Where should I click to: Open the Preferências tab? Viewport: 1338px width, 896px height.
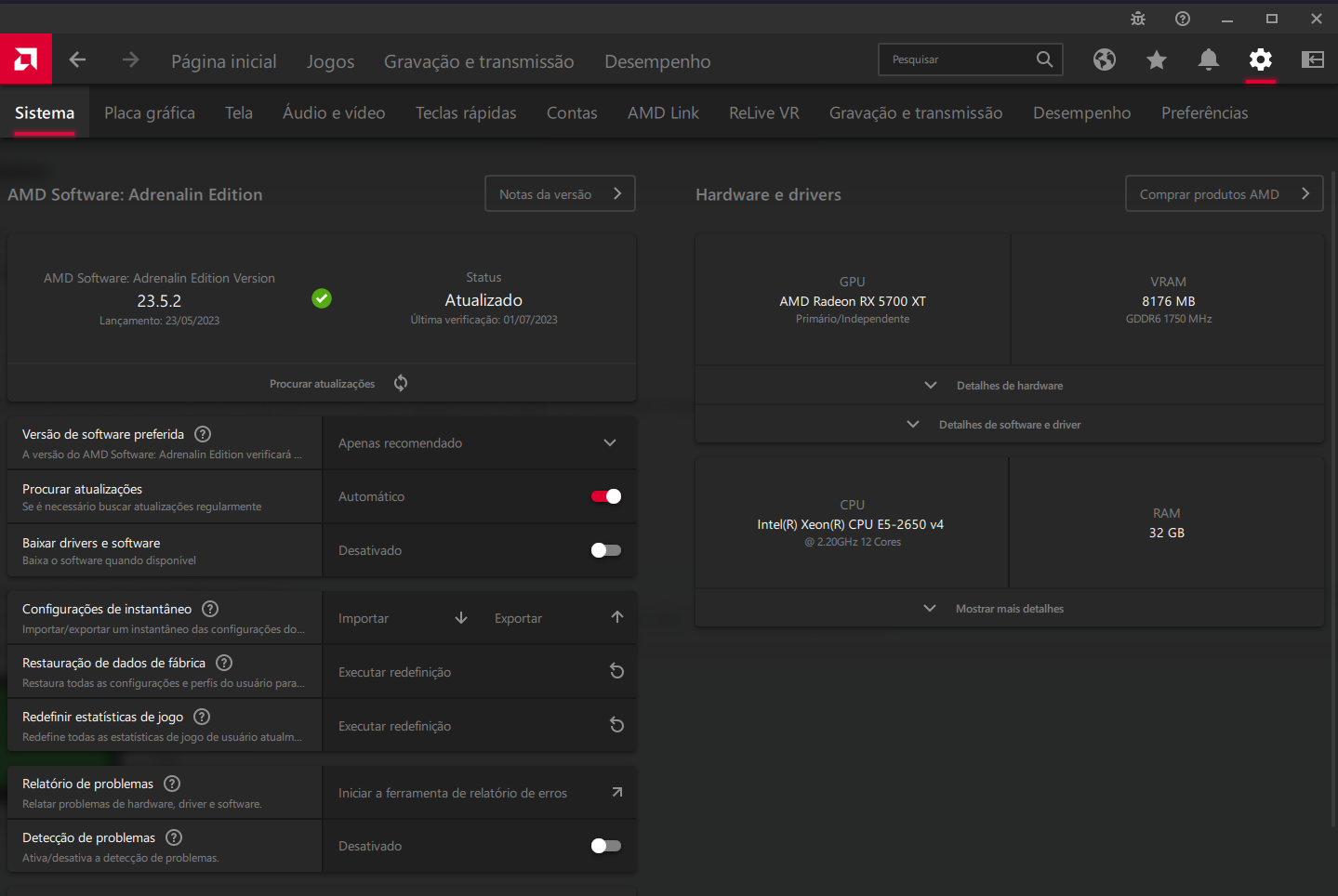(x=1205, y=112)
